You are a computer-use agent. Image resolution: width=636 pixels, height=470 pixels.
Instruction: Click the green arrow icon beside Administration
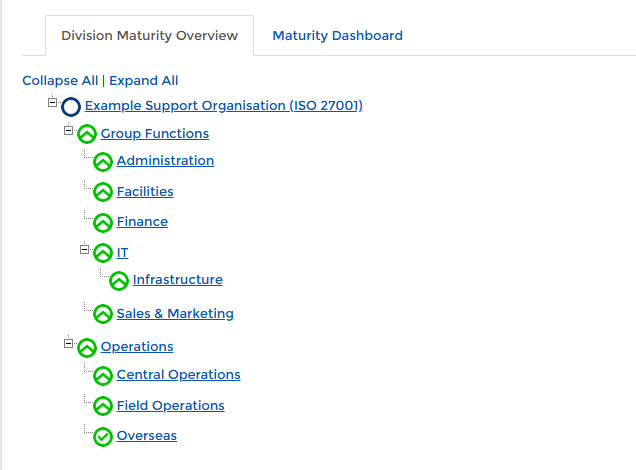[103, 162]
